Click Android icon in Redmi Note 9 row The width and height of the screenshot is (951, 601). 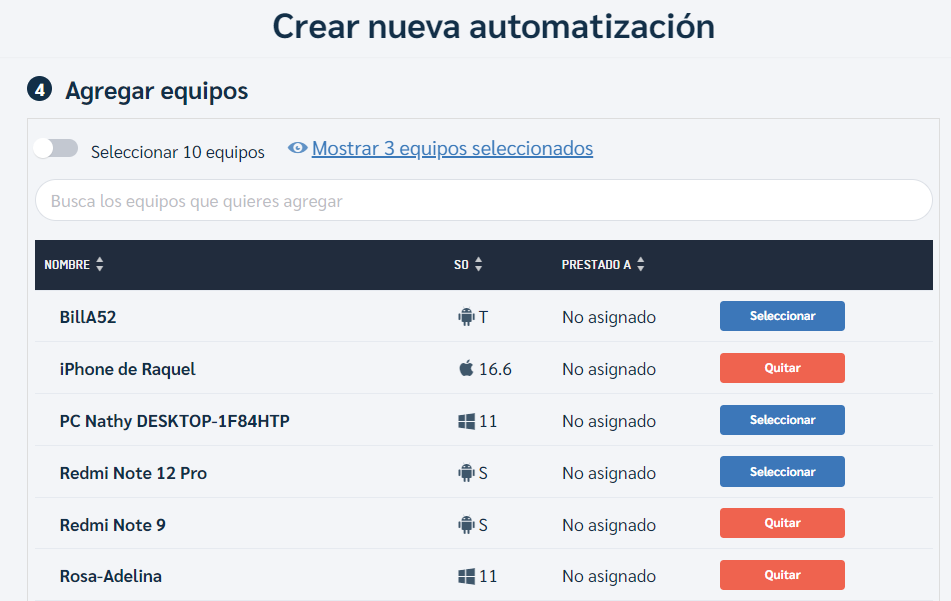pyautogui.click(x=466, y=525)
